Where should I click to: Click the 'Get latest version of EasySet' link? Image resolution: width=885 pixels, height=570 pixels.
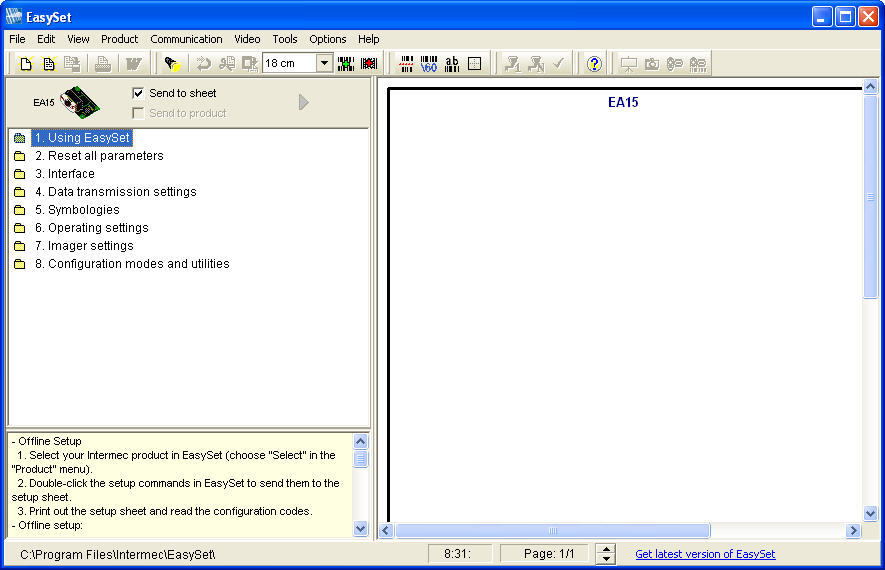coord(705,554)
